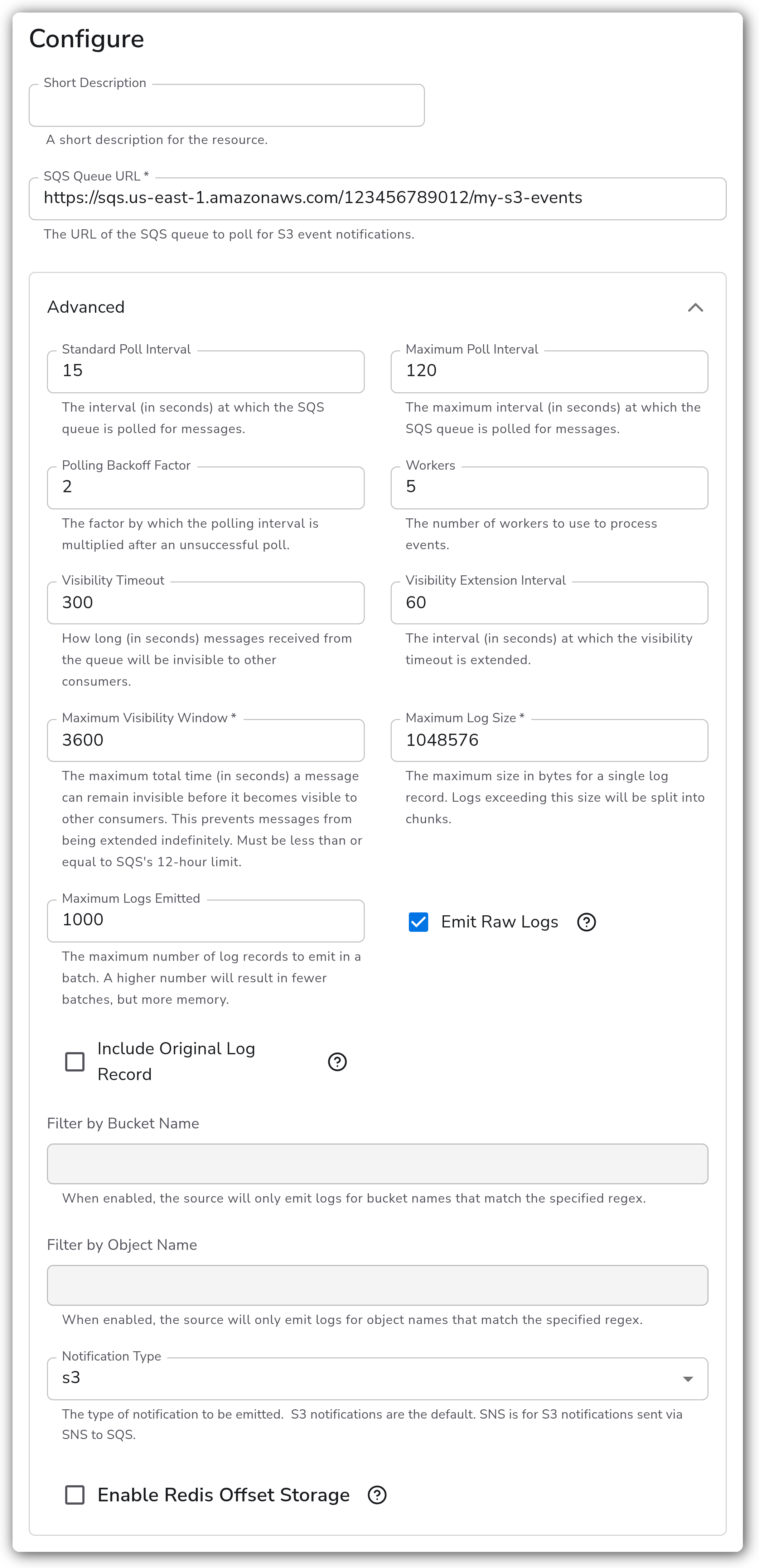
Task: Click the Visibility Timeout field
Action: pos(206,603)
